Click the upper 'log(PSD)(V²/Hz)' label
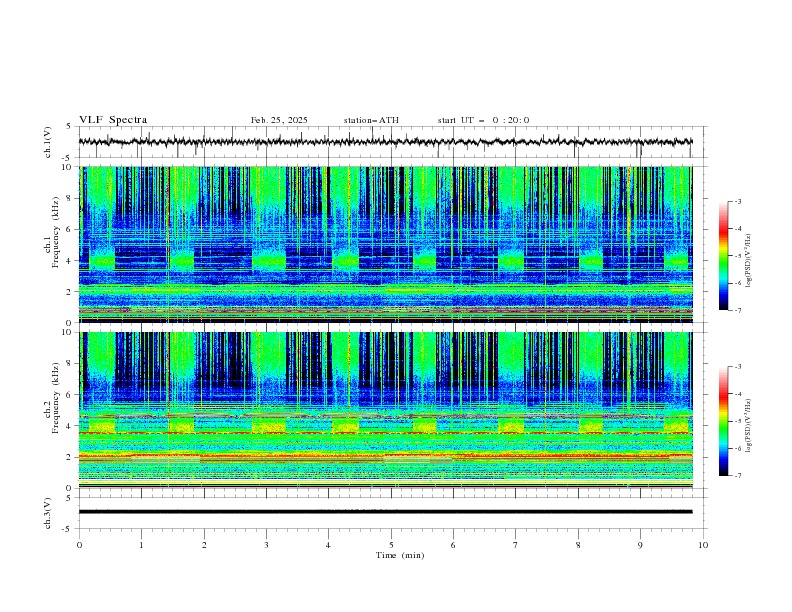792x612 pixels. click(748, 261)
